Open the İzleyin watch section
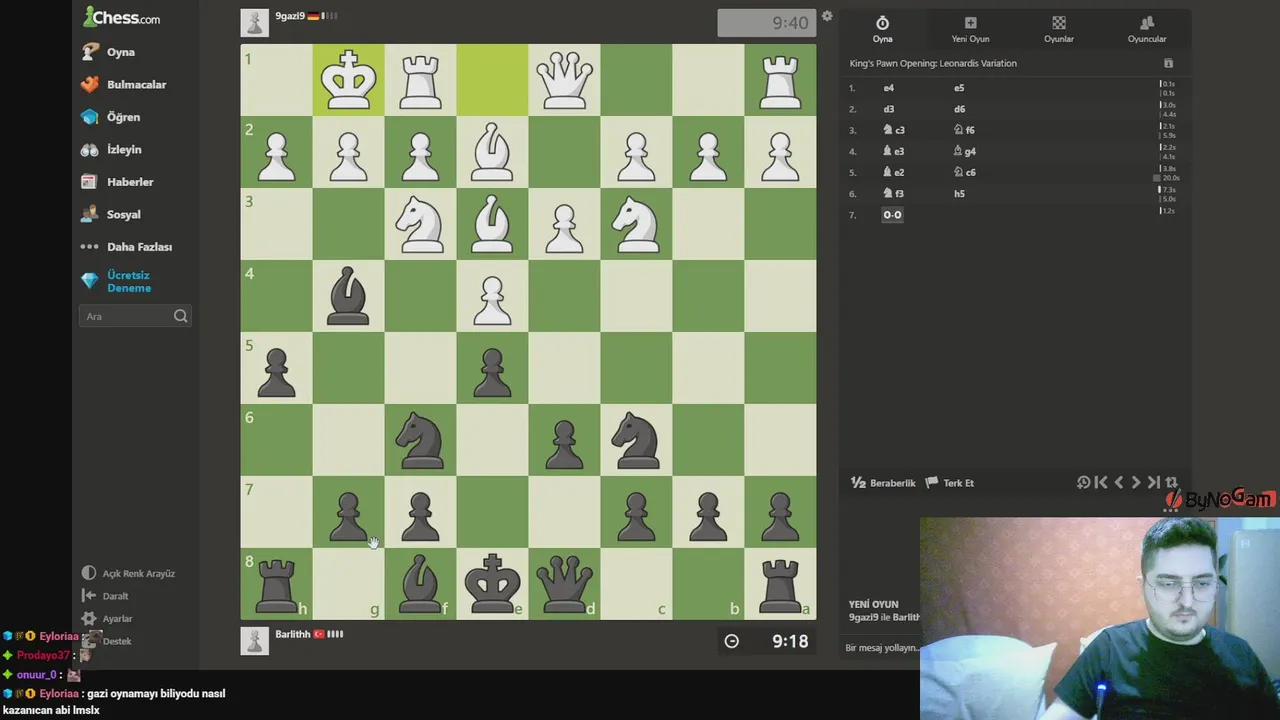This screenshot has width=1280, height=720. click(x=111, y=150)
